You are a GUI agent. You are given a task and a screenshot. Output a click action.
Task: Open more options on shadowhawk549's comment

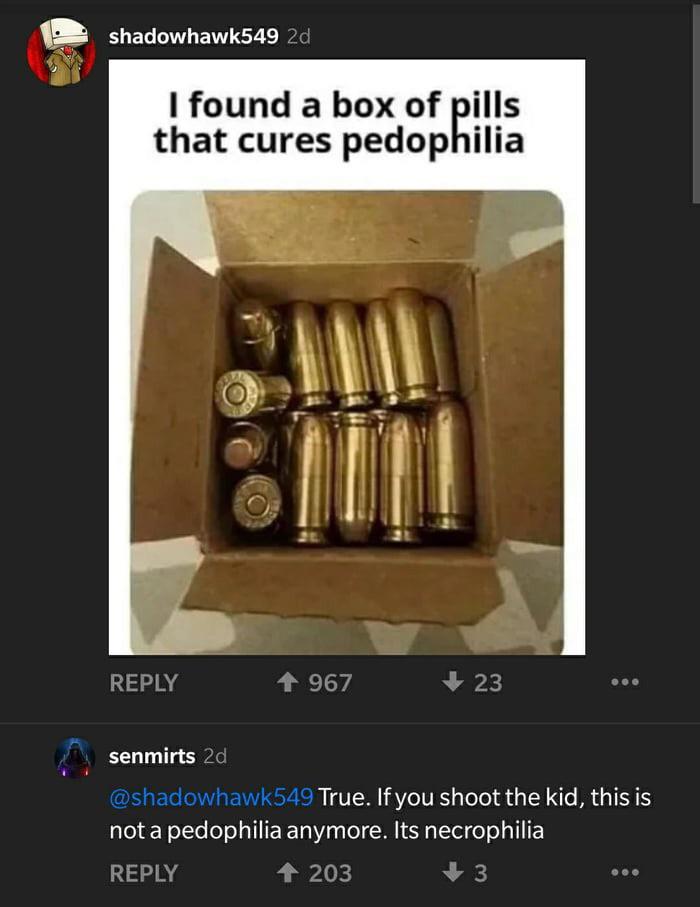(625, 682)
